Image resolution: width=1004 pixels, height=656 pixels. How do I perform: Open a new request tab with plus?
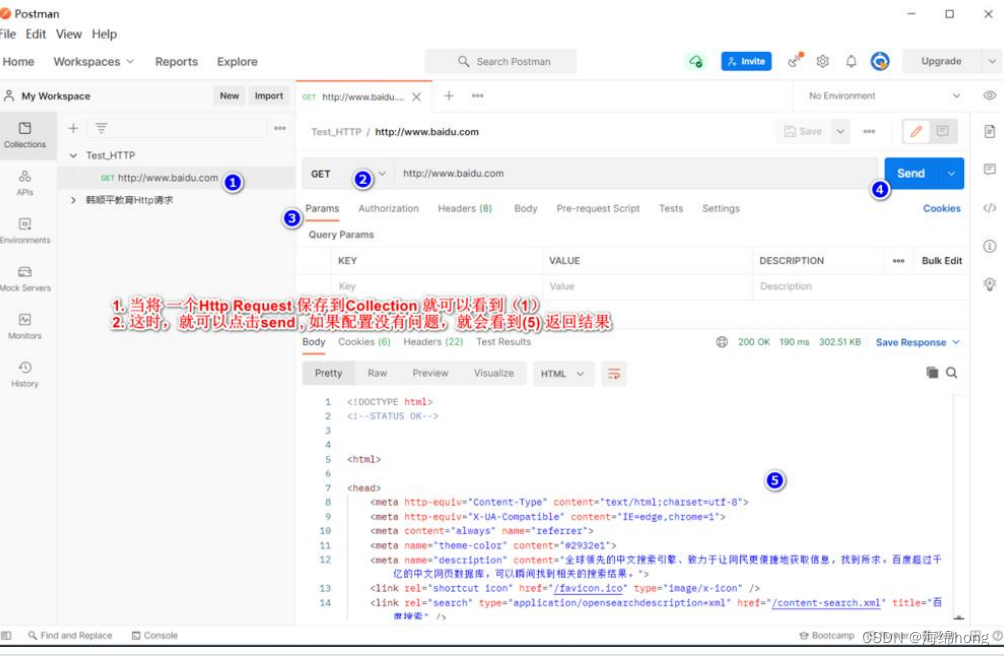pyautogui.click(x=449, y=95)
